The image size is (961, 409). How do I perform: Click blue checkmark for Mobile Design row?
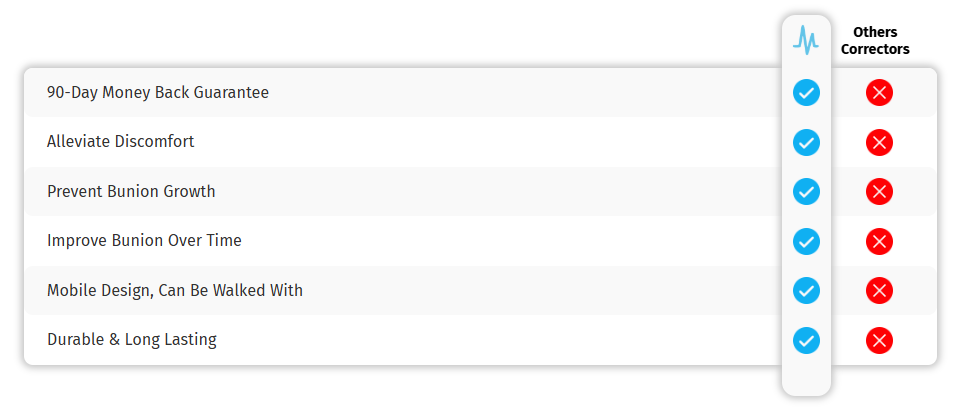pos(806,291)
